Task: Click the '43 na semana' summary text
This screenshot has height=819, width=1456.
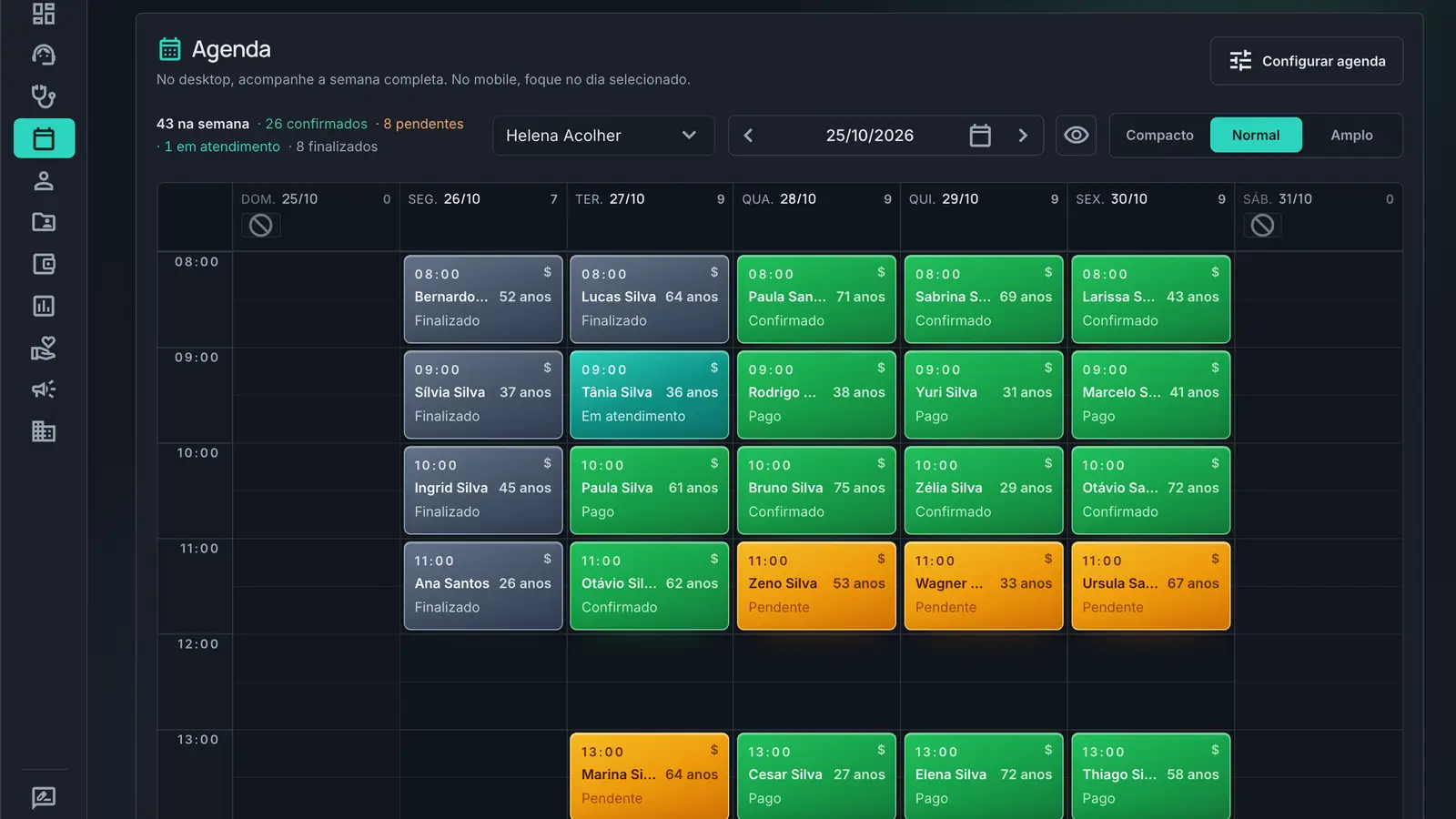Action: coord(203,124)
